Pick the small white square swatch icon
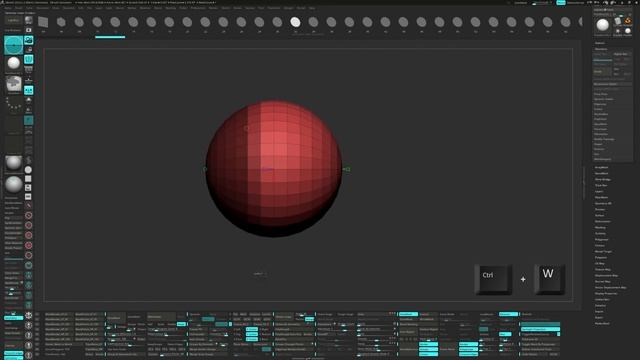 click(x=28, y=179)
